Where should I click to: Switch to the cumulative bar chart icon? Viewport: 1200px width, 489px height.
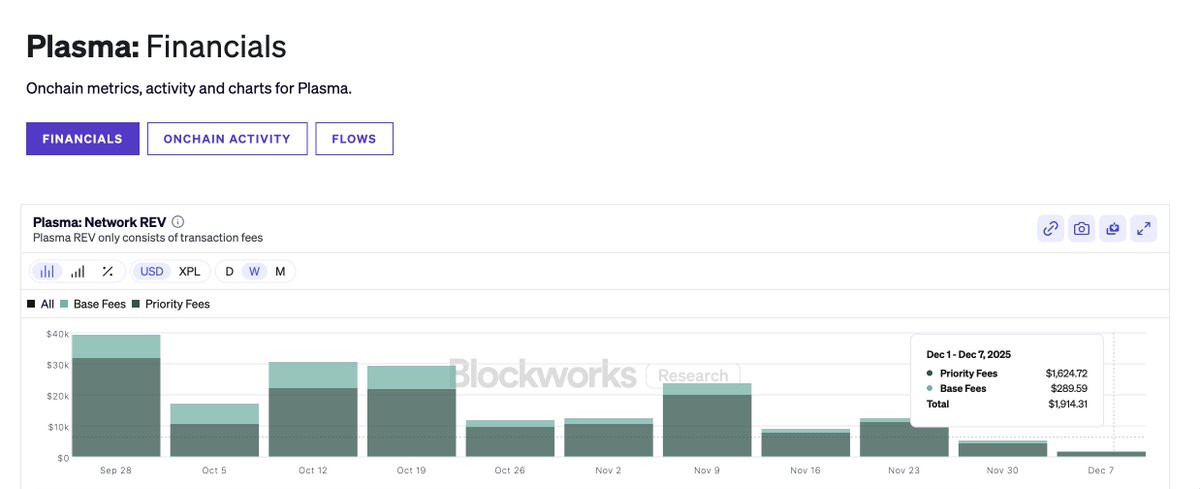coord(78,271)
